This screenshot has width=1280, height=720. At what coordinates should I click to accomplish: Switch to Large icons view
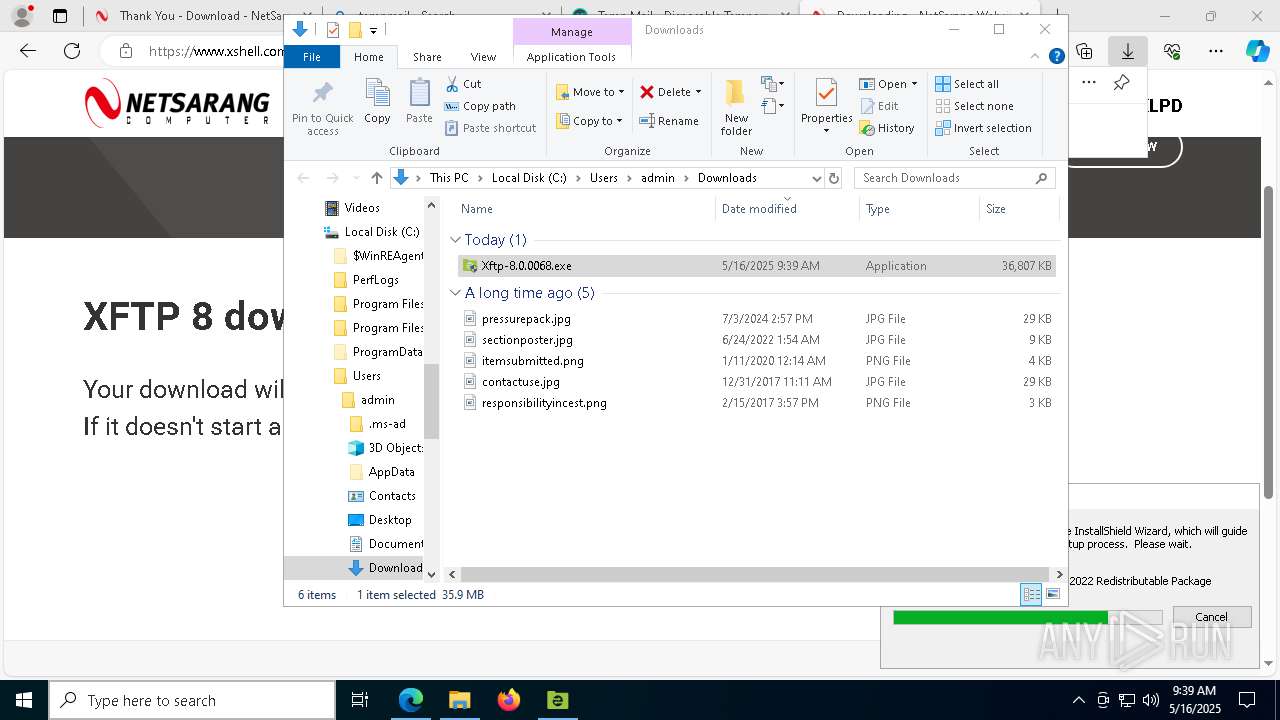click(1052, 594)
